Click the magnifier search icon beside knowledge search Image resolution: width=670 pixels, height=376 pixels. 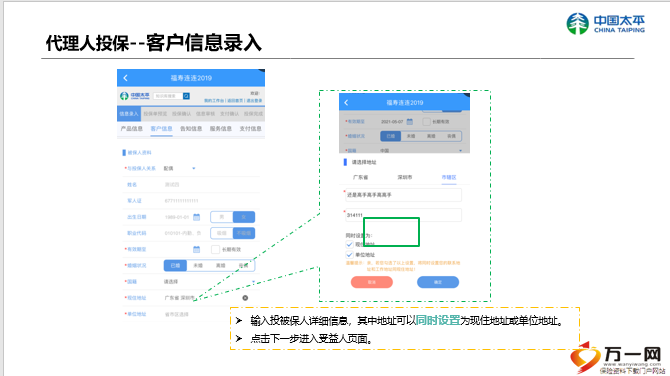pos(186,96)
